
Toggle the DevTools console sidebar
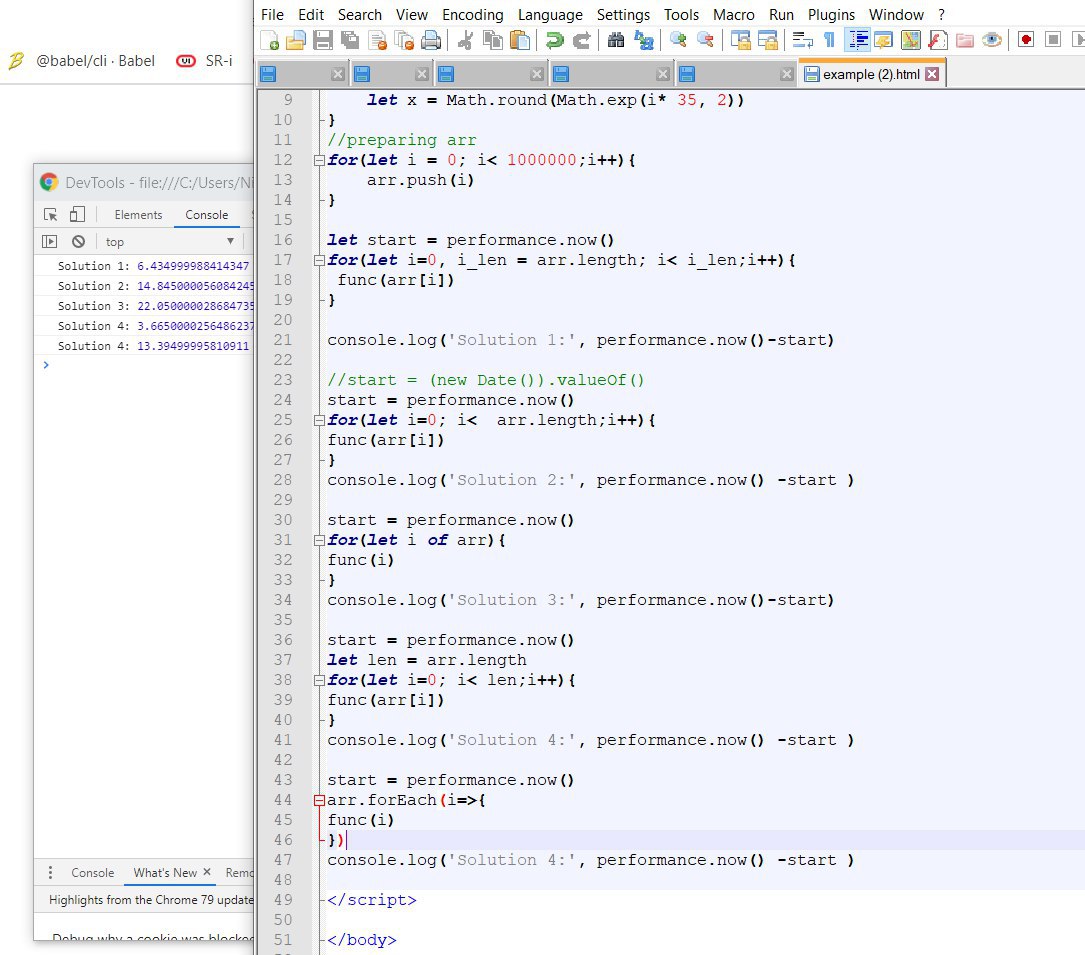pos(49,242)
